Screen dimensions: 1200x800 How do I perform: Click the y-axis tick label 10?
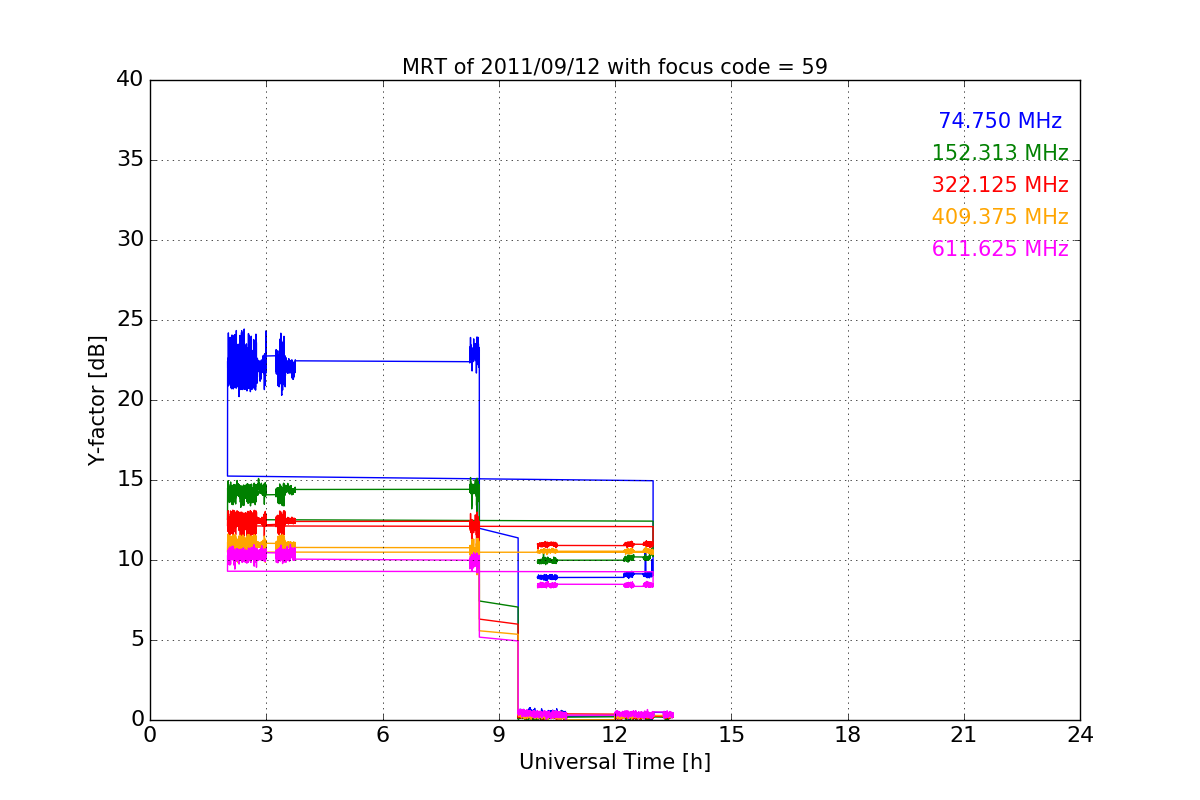pyautogui.click(x=130, y=560)
